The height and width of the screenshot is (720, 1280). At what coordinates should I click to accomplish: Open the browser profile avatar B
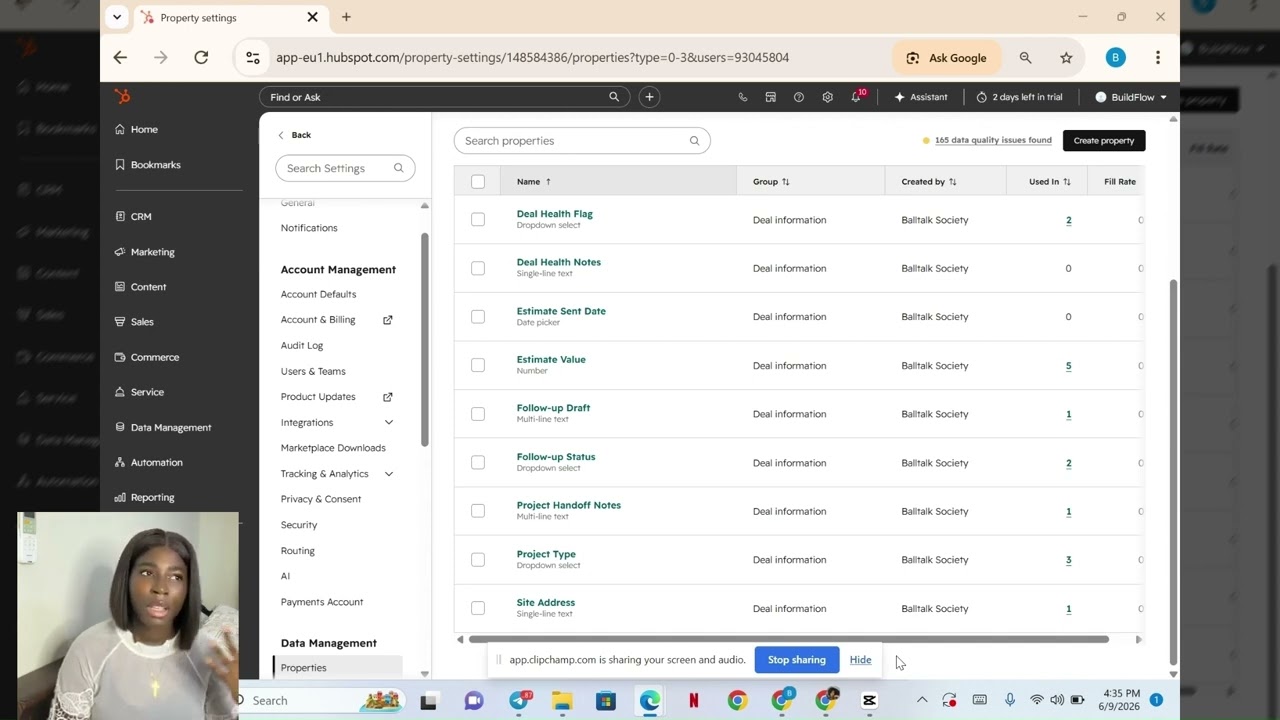click(1116, 58)
